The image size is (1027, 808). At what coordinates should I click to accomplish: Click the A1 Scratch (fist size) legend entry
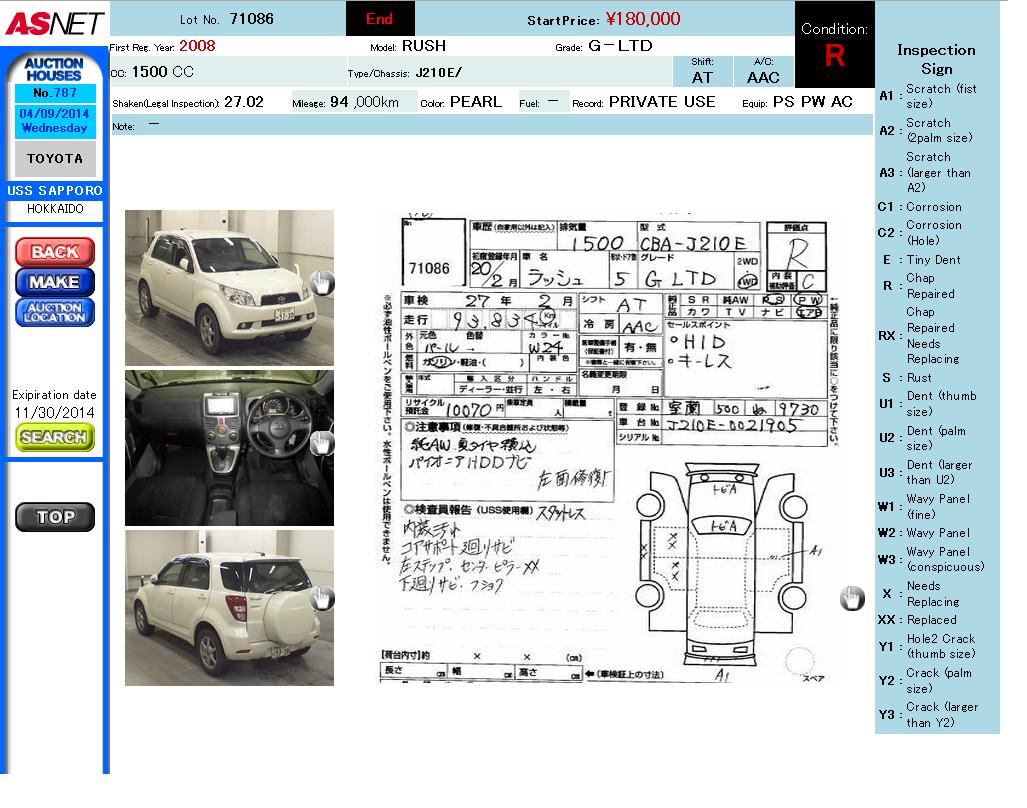927,96
